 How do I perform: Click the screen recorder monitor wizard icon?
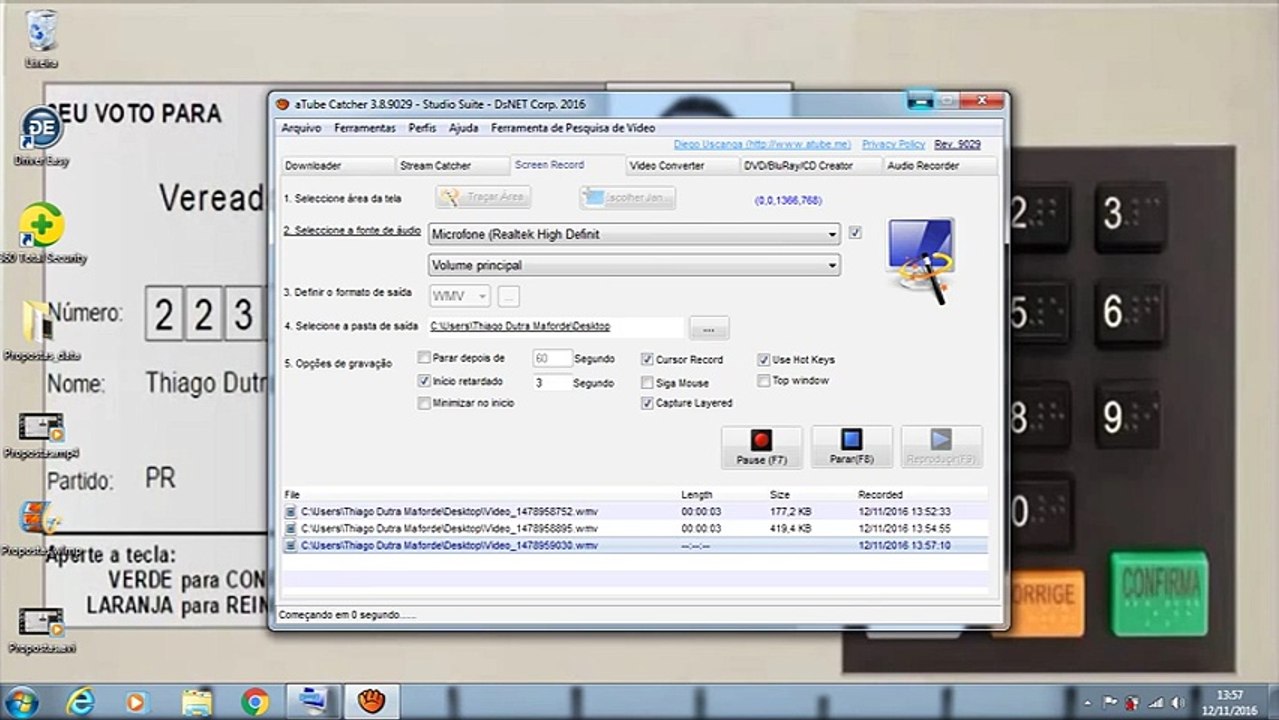[921, 259]
